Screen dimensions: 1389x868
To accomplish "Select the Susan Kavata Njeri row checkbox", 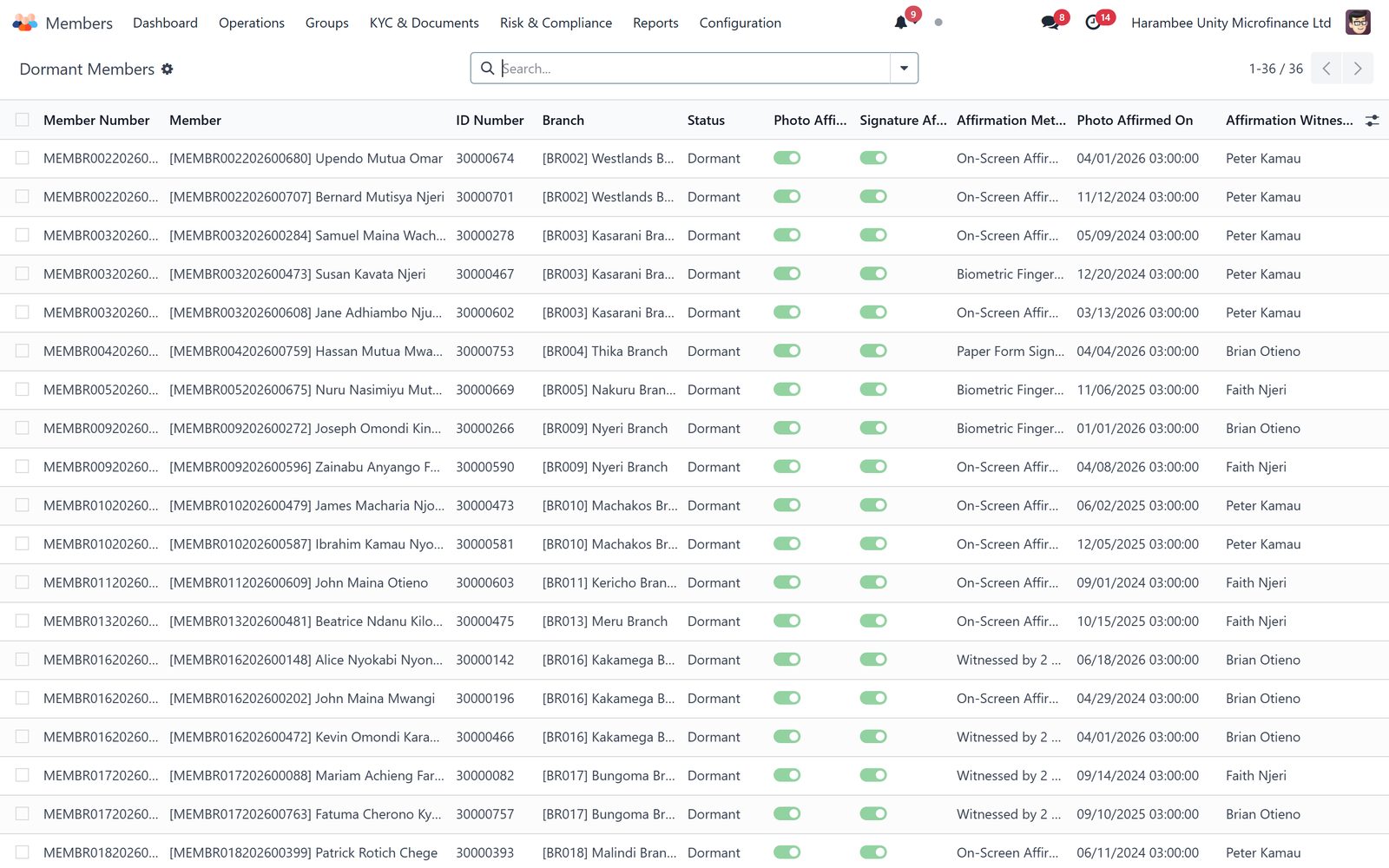I will 23,273.
